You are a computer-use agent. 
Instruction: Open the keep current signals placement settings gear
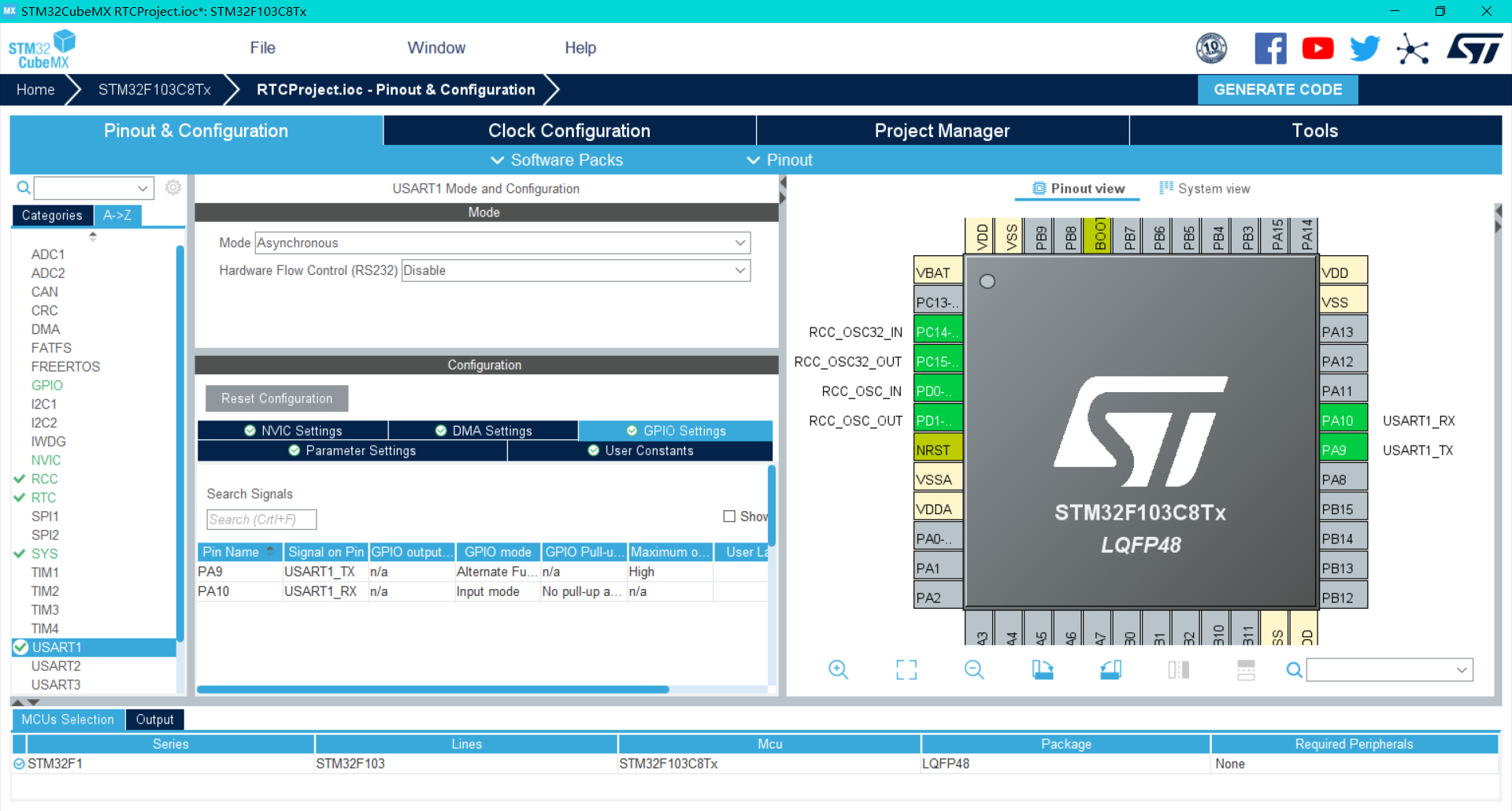pos(173,187)
